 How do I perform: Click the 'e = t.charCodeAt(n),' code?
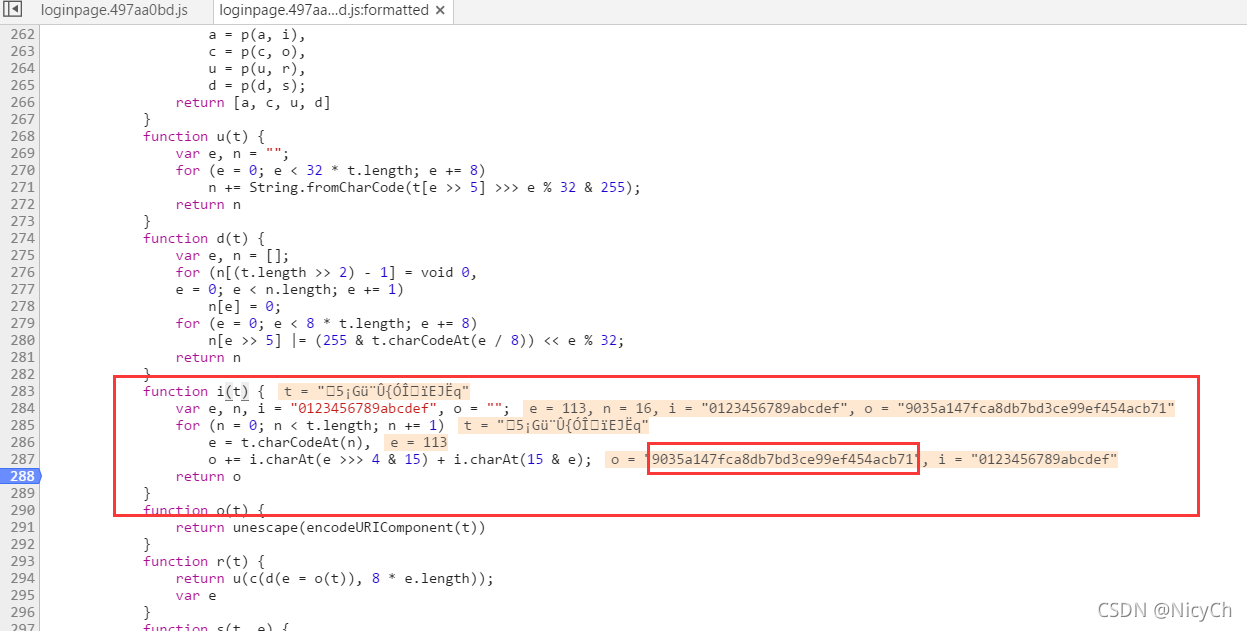[290, 442]
